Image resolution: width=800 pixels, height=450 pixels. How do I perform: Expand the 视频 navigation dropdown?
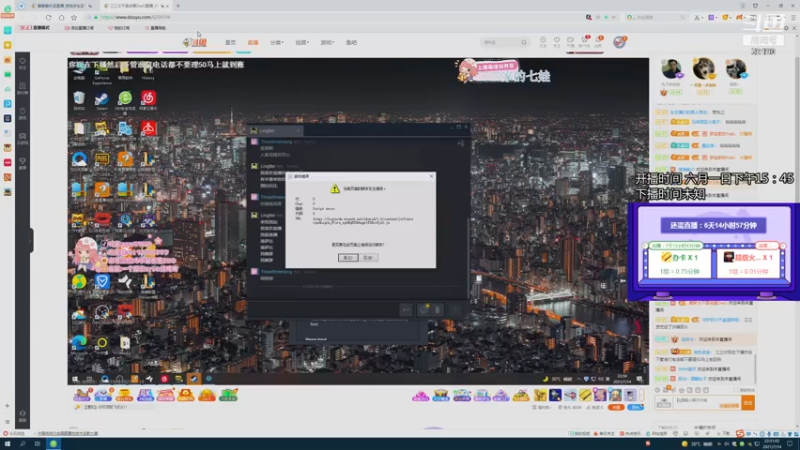click(302, 42)
